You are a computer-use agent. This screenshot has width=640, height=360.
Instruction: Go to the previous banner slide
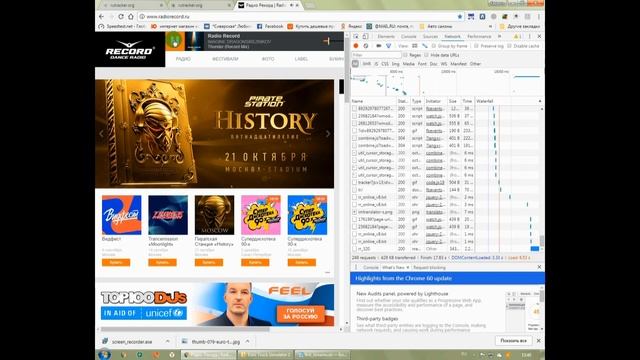(x=101, y=133)
